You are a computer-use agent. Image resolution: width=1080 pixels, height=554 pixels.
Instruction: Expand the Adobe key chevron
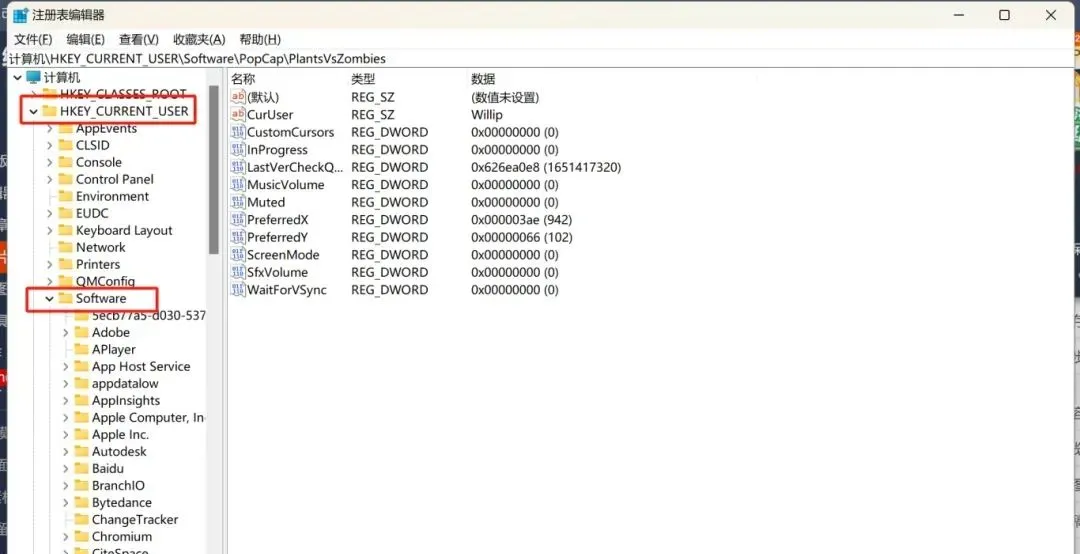[x=66, y=332]
